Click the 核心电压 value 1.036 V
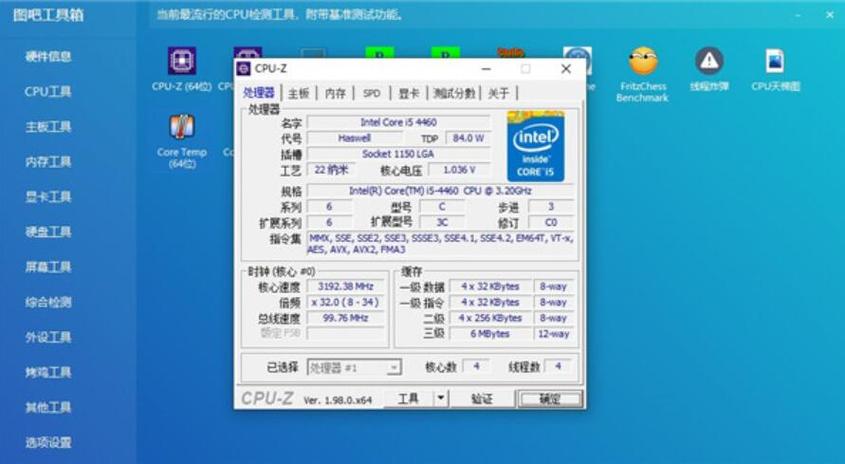 [459, 170]
